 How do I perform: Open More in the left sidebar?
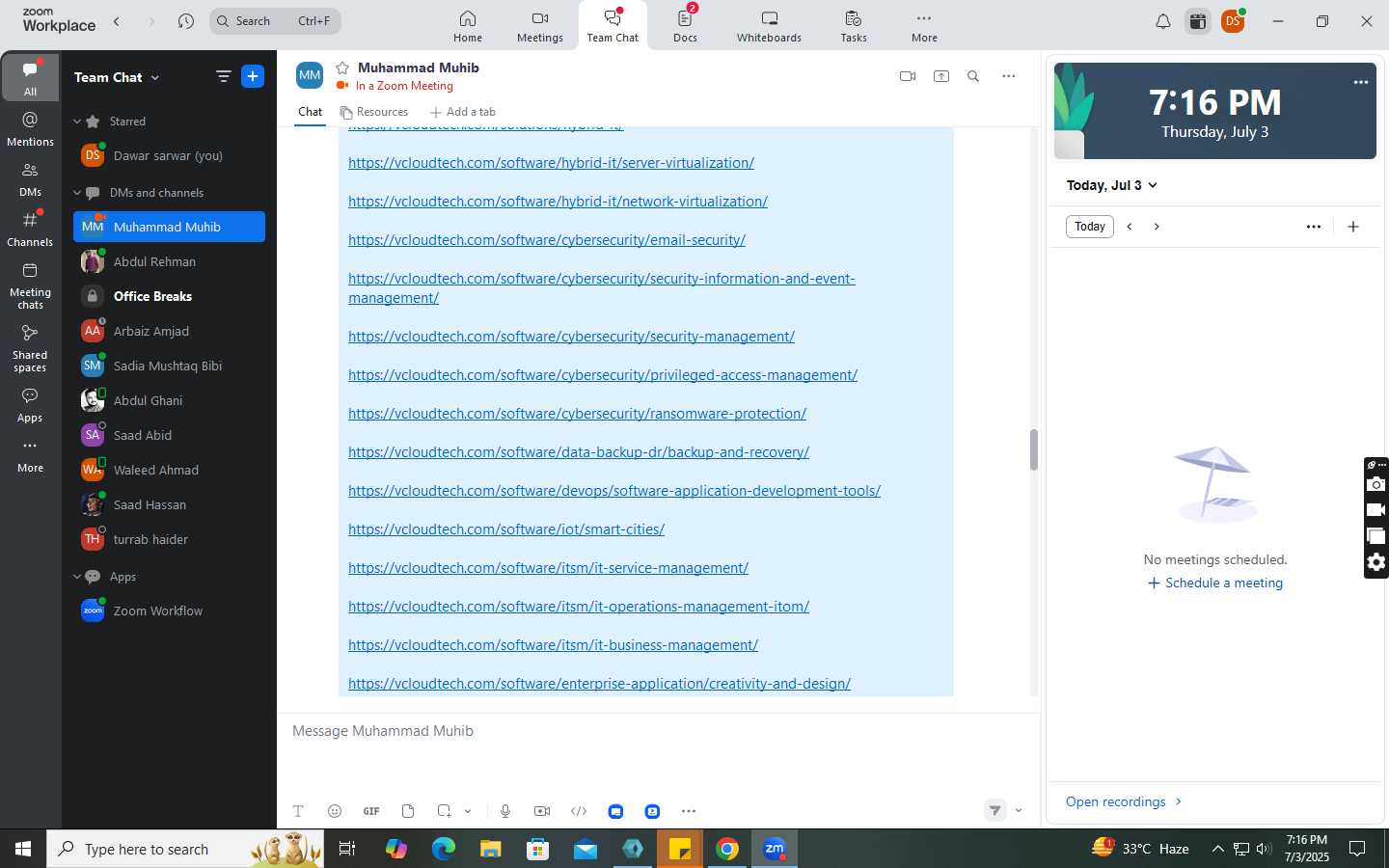(30, 456)
